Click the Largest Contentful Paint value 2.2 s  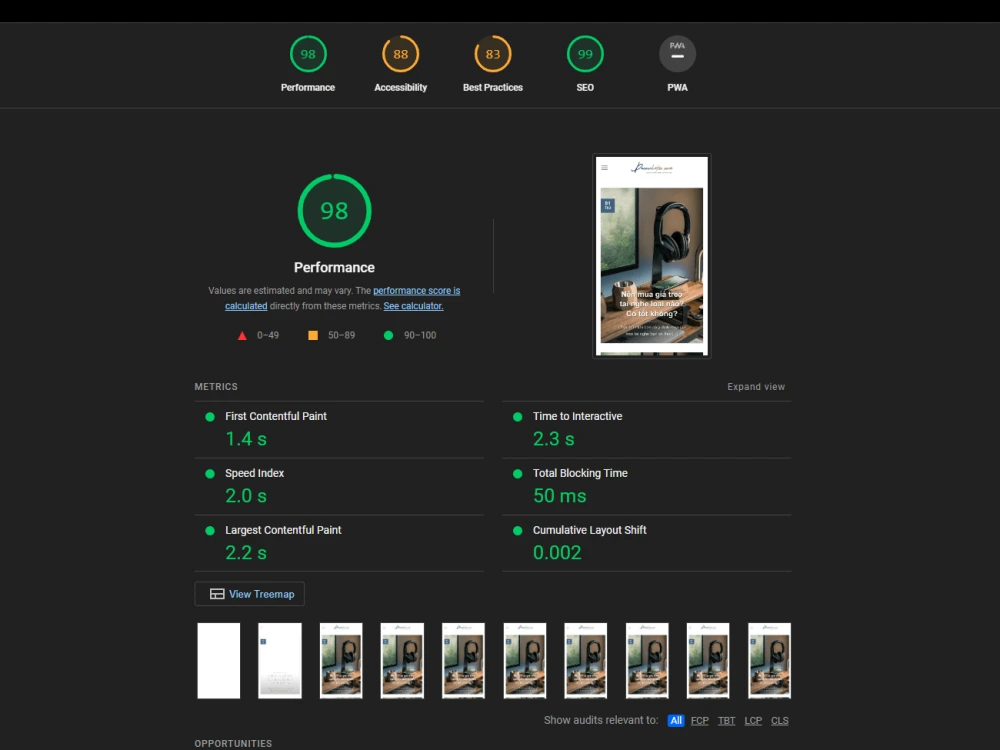(246, 552)
